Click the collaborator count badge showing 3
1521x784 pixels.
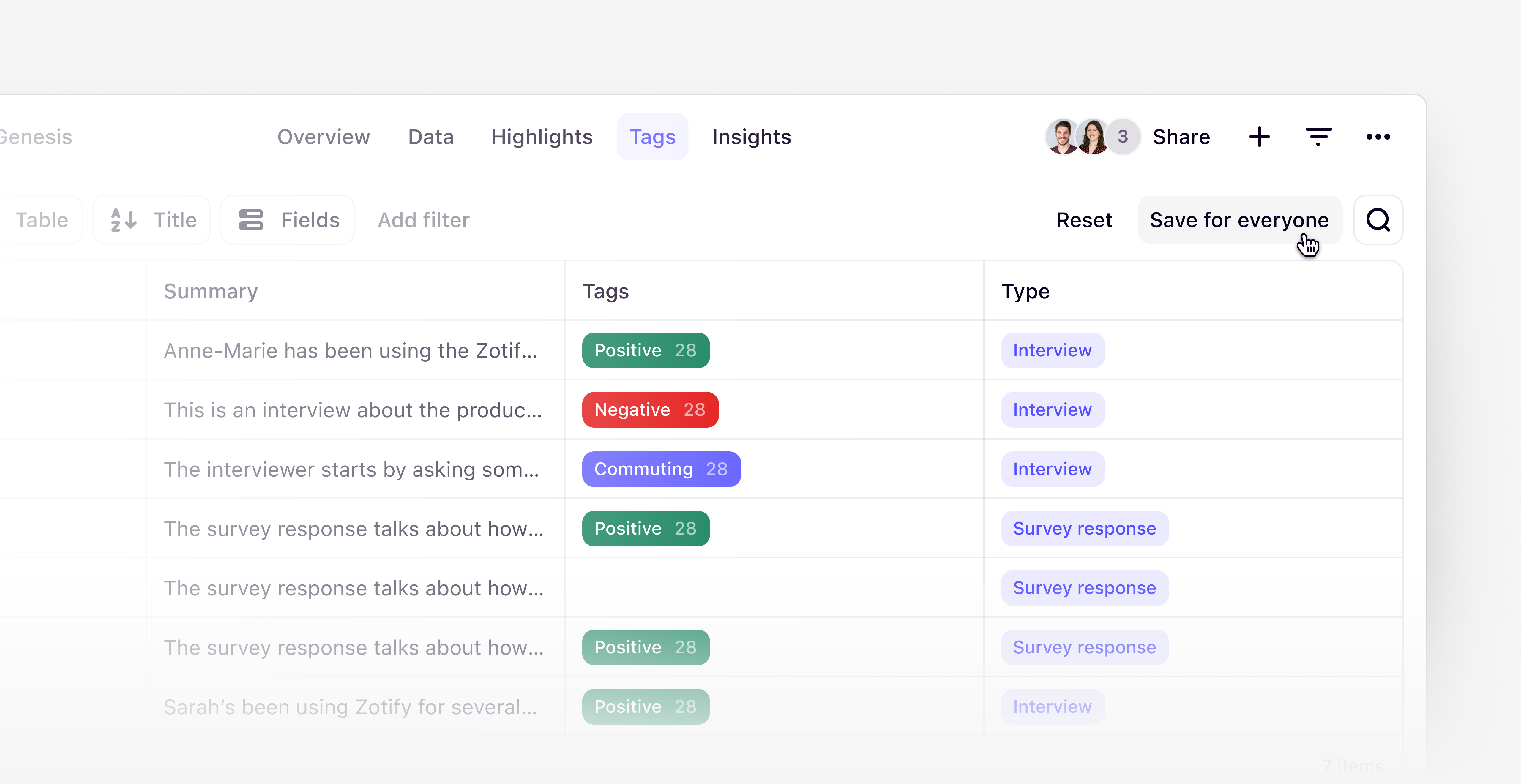[1122, 136]
